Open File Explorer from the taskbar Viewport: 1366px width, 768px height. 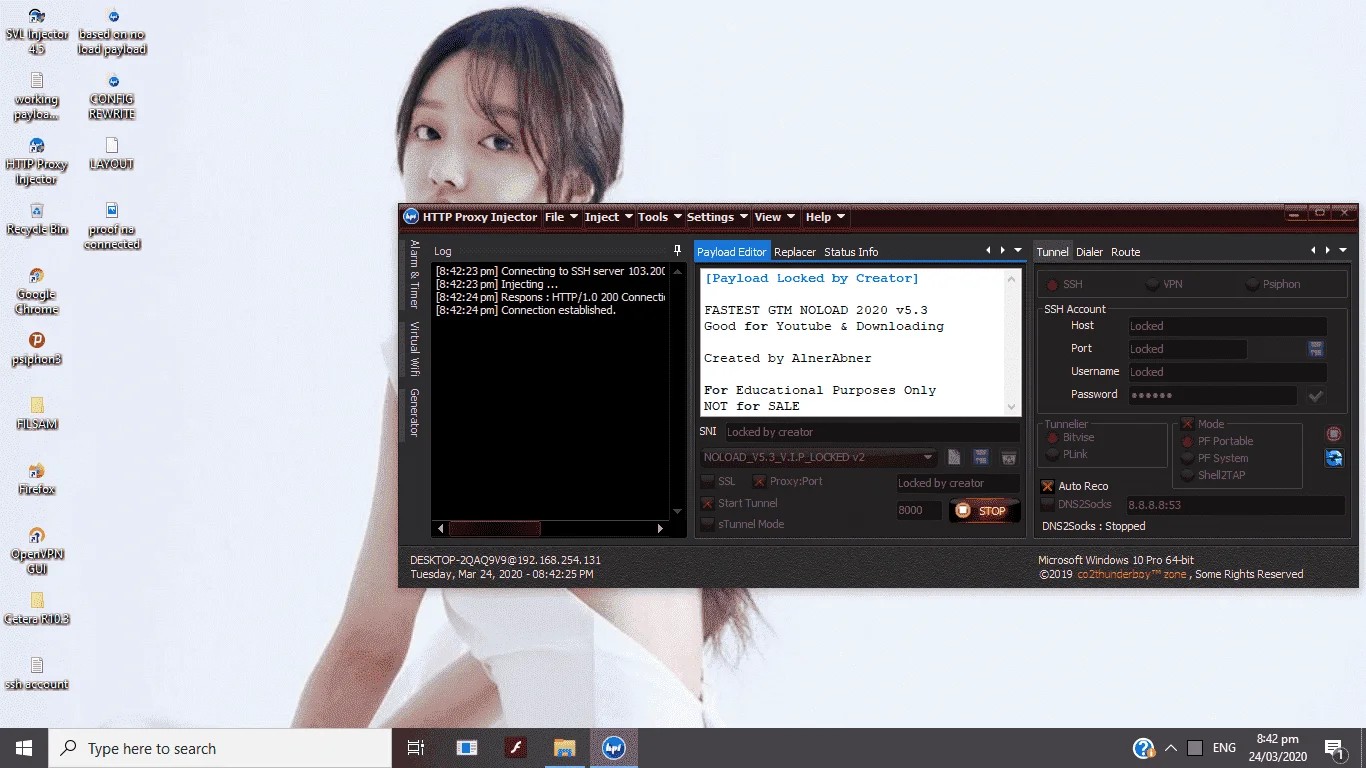(x=565, y=748)
